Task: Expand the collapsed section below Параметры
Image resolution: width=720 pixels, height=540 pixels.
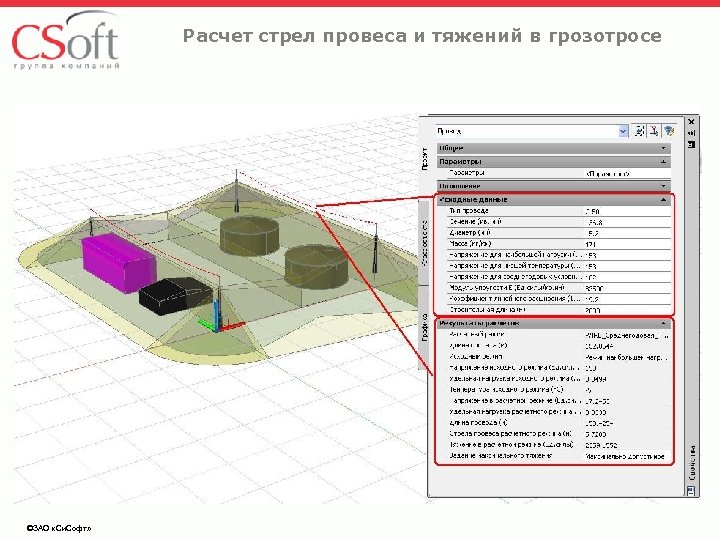Action: pos(554,186)
